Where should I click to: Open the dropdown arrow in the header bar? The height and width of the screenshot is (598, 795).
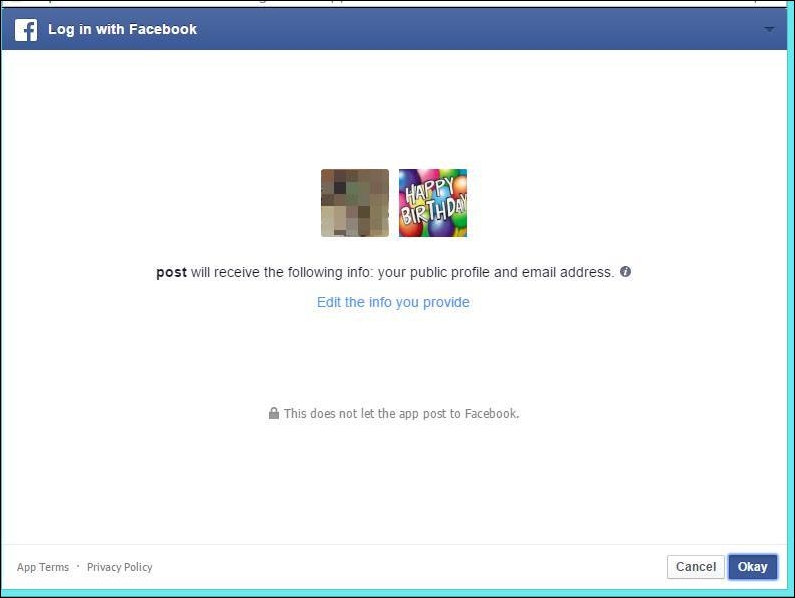coord(769,29)
